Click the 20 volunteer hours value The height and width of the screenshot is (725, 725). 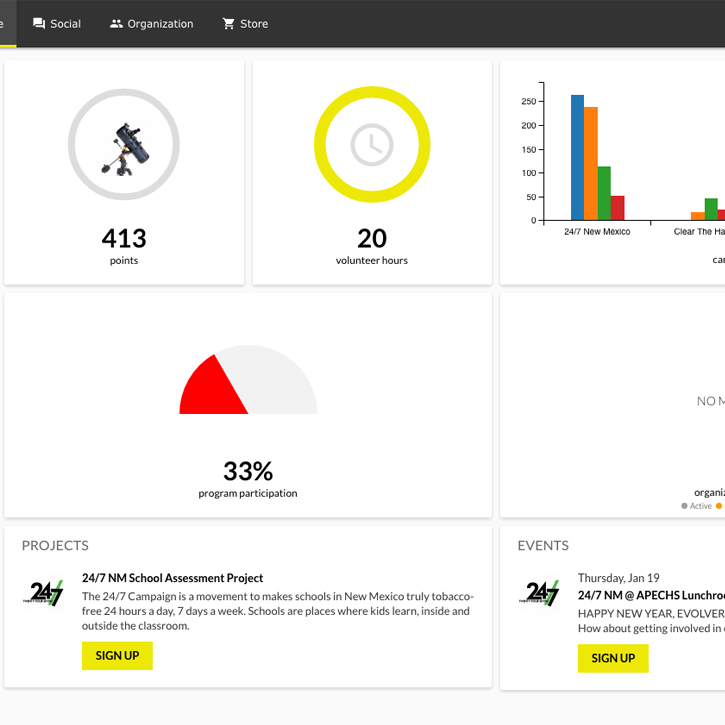(372, 238)
